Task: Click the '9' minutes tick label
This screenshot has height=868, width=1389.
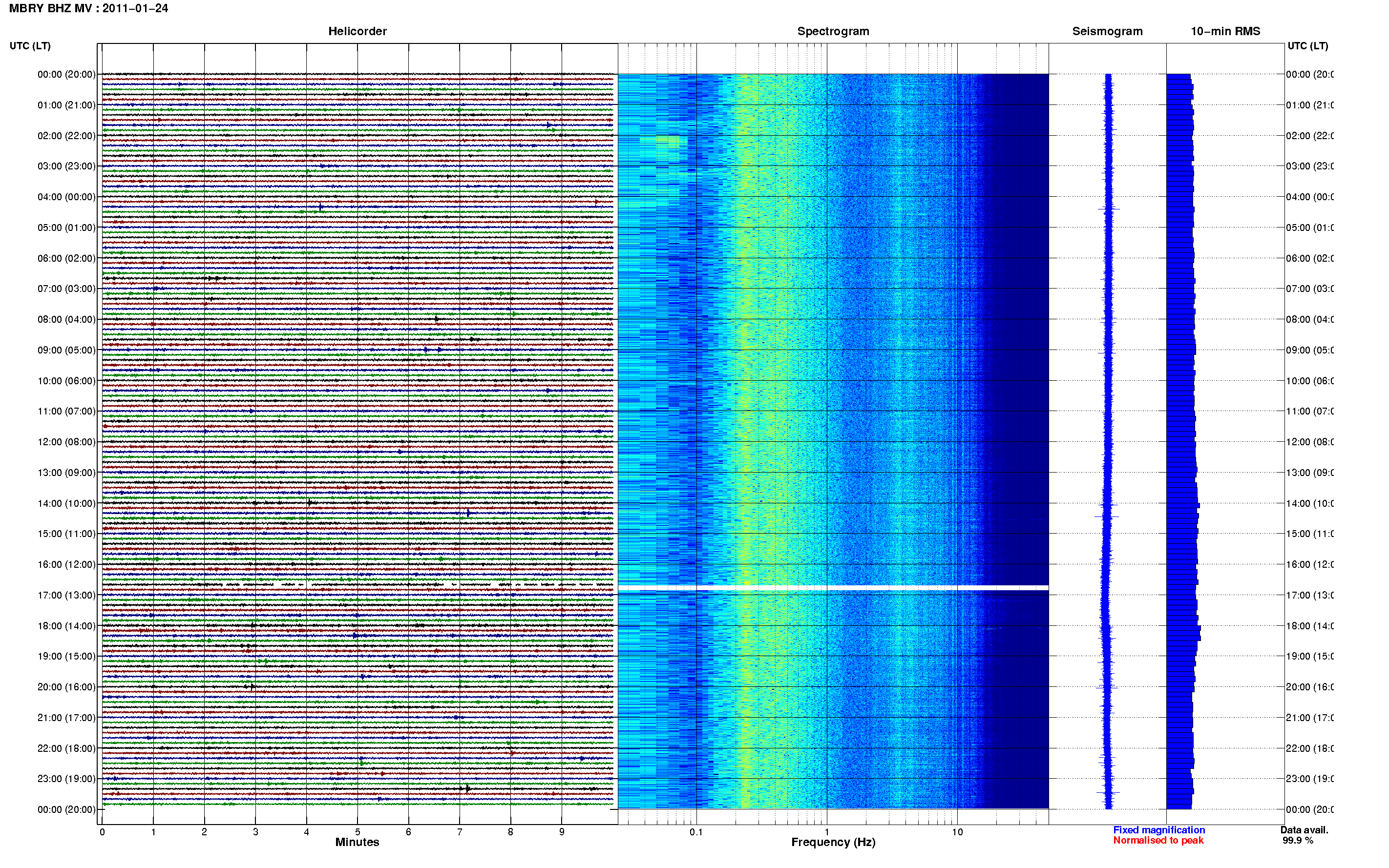Action: click(x=562, y=832)
